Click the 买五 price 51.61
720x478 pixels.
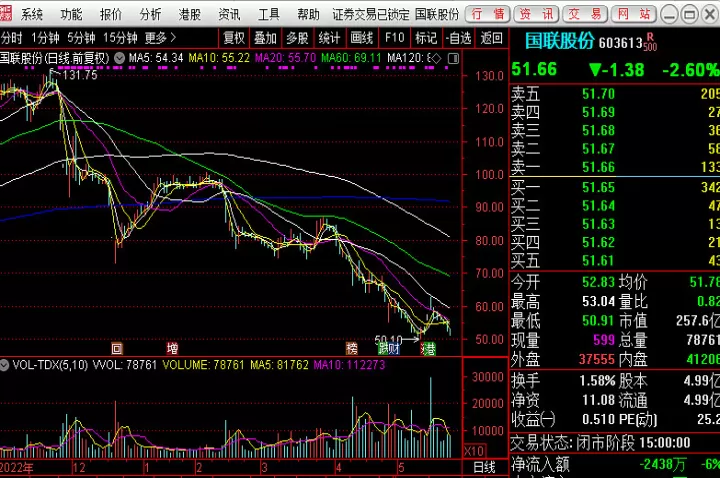(598, 261)
